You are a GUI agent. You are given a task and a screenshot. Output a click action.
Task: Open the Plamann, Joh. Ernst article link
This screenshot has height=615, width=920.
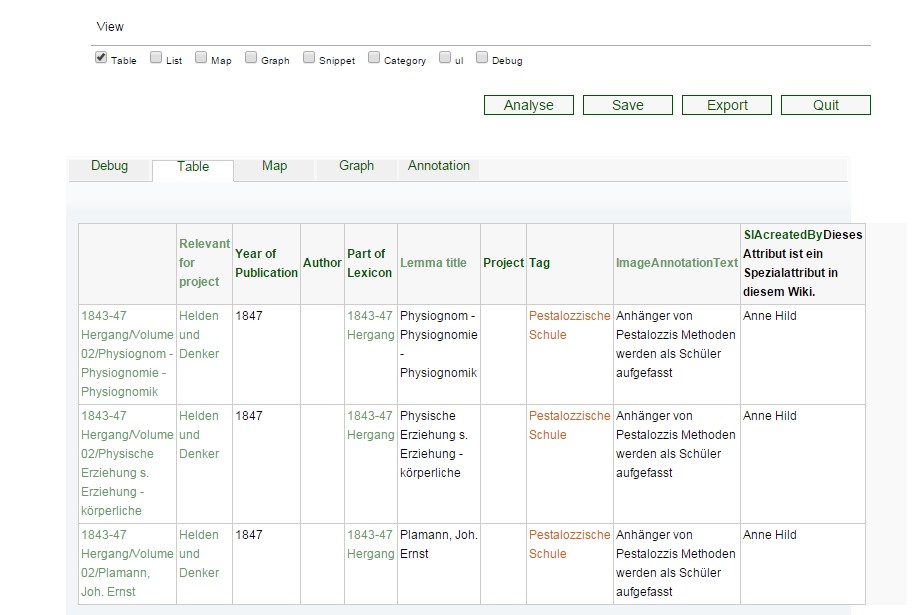tap(127, 563)
